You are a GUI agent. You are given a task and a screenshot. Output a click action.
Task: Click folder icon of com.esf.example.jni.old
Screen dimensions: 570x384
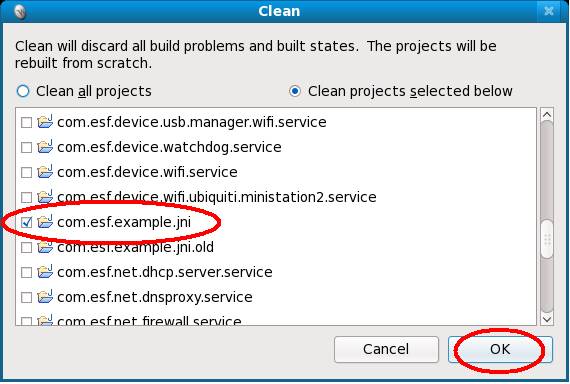(x=45, y=247)
